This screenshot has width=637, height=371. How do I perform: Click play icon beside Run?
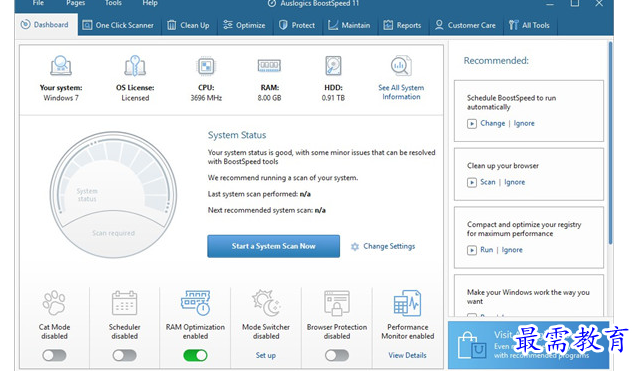click(x=472, y=250)
